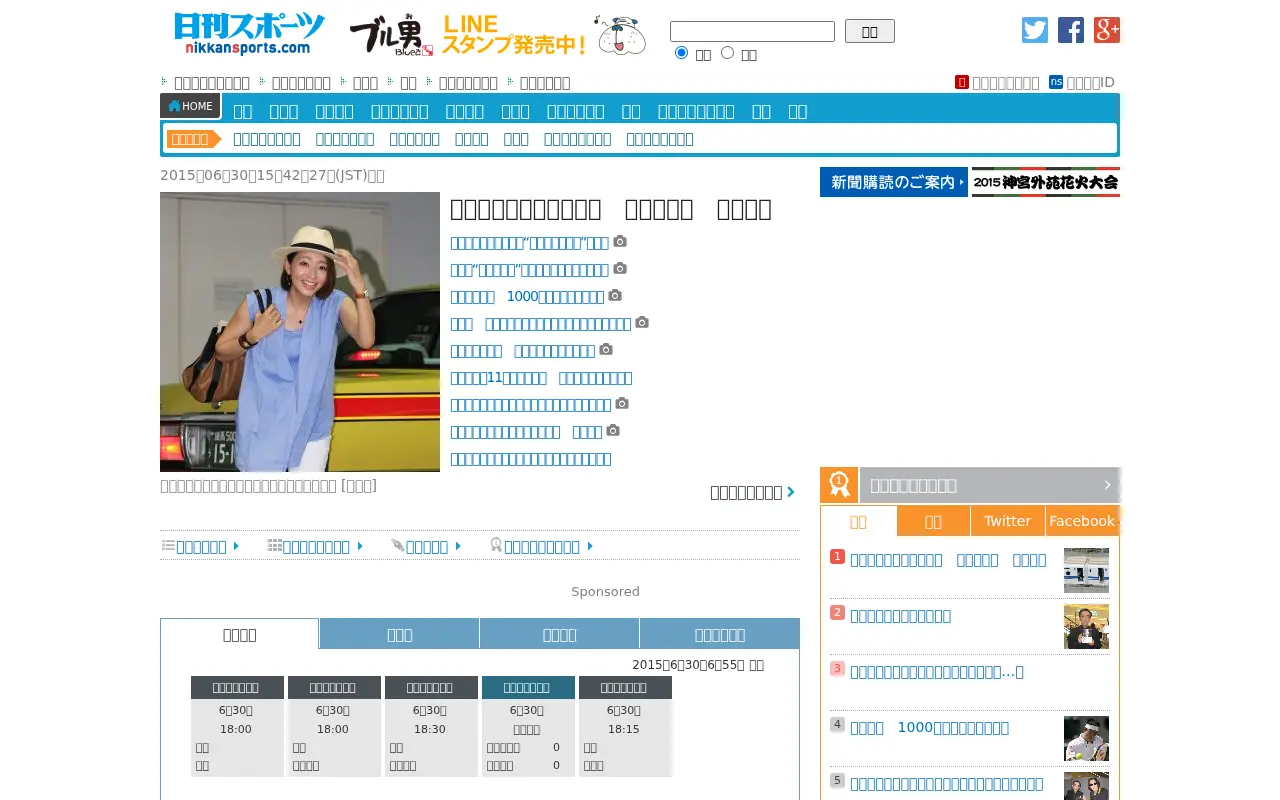This screenshot has width=1280, height=800.
Task: Click the medal icon in the links row
Action: tap(495, 546)
